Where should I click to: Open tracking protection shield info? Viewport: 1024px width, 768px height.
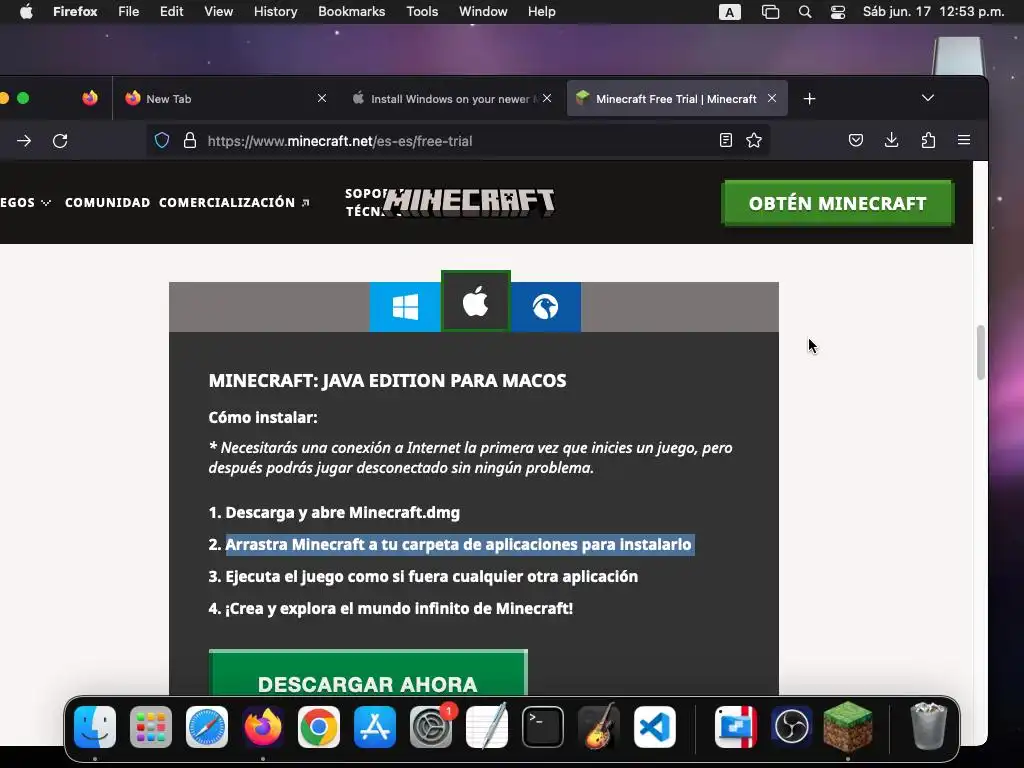(162, 140)
